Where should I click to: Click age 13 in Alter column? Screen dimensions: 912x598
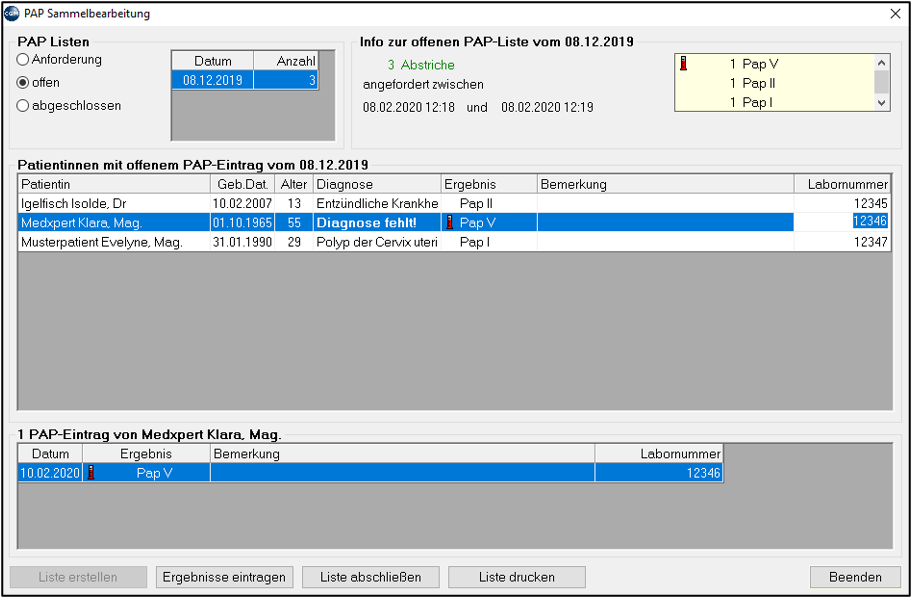pos(294,204)
